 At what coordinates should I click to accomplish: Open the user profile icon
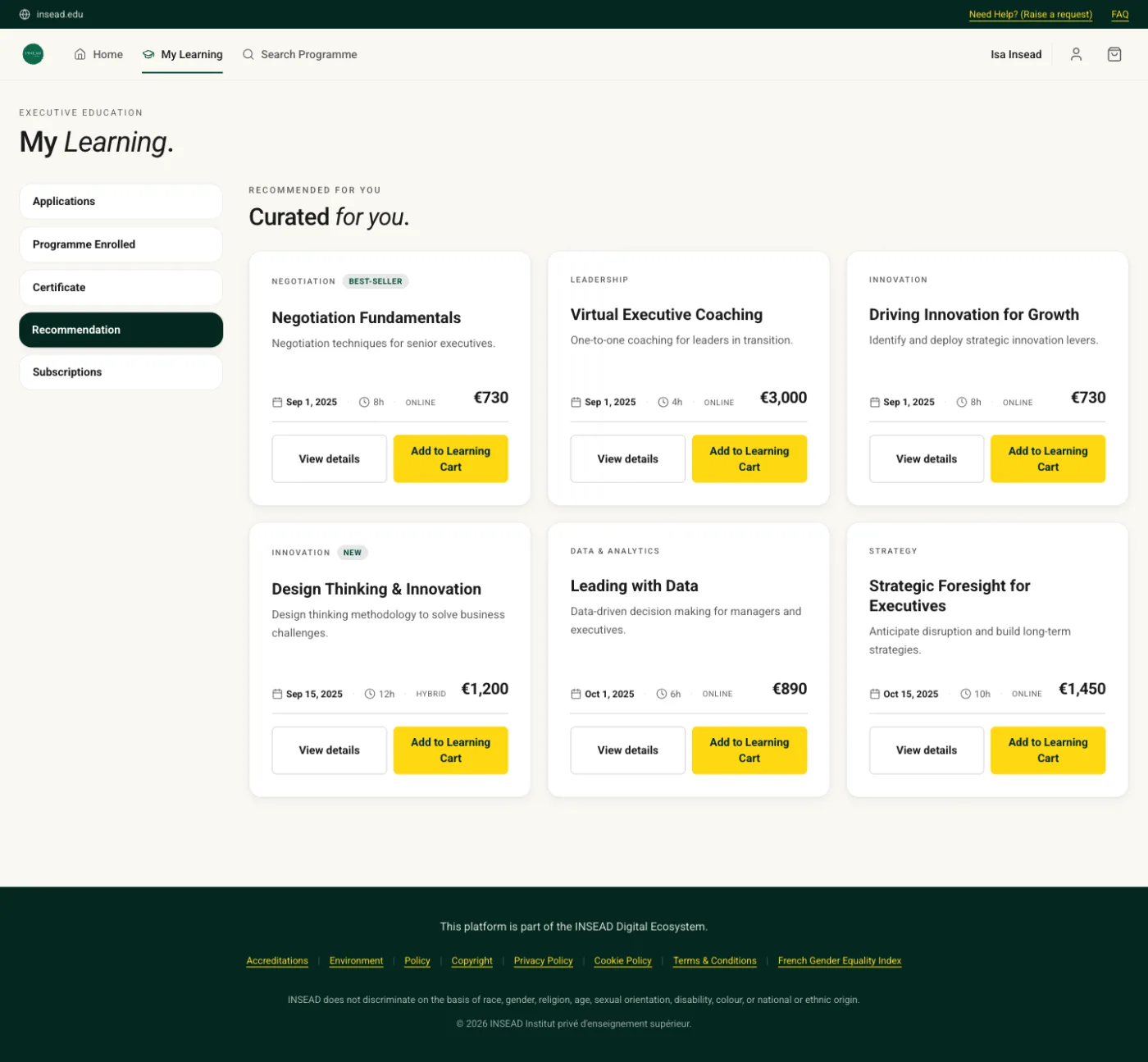pyautogui.click(x=1076, y=54)
